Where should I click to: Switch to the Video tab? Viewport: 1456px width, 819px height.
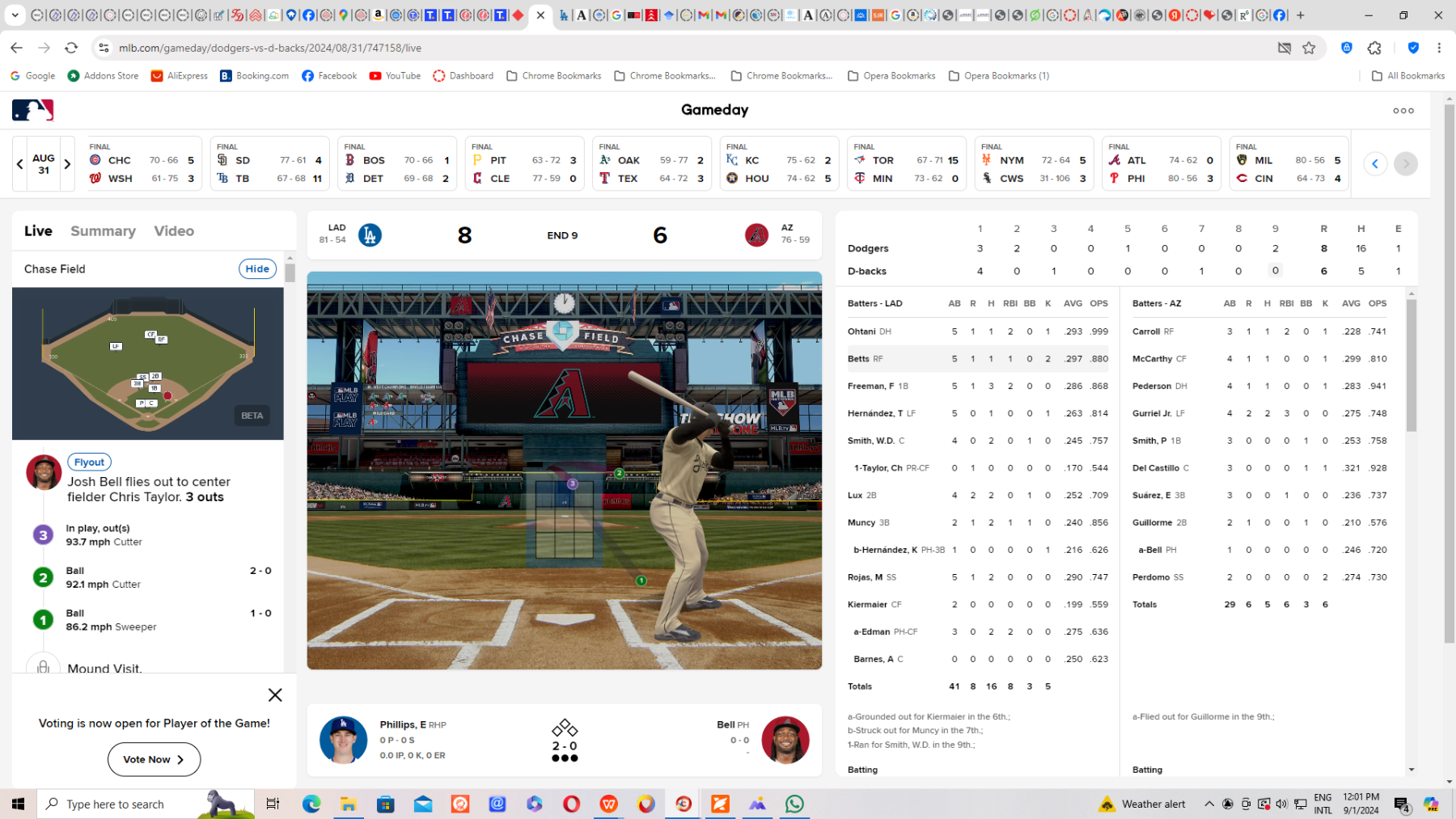click(174, 231)
